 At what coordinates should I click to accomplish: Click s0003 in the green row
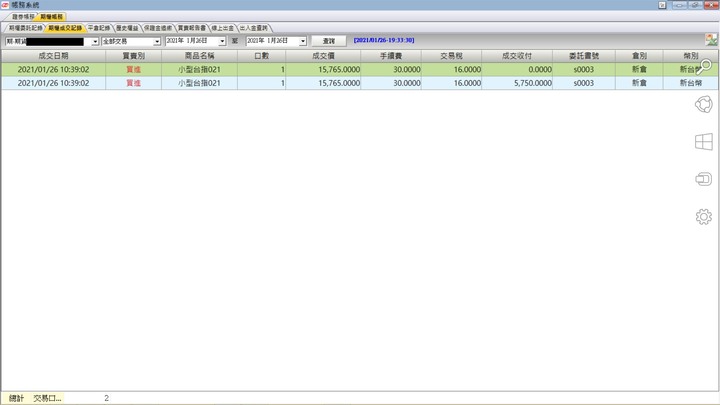[584, 69]
